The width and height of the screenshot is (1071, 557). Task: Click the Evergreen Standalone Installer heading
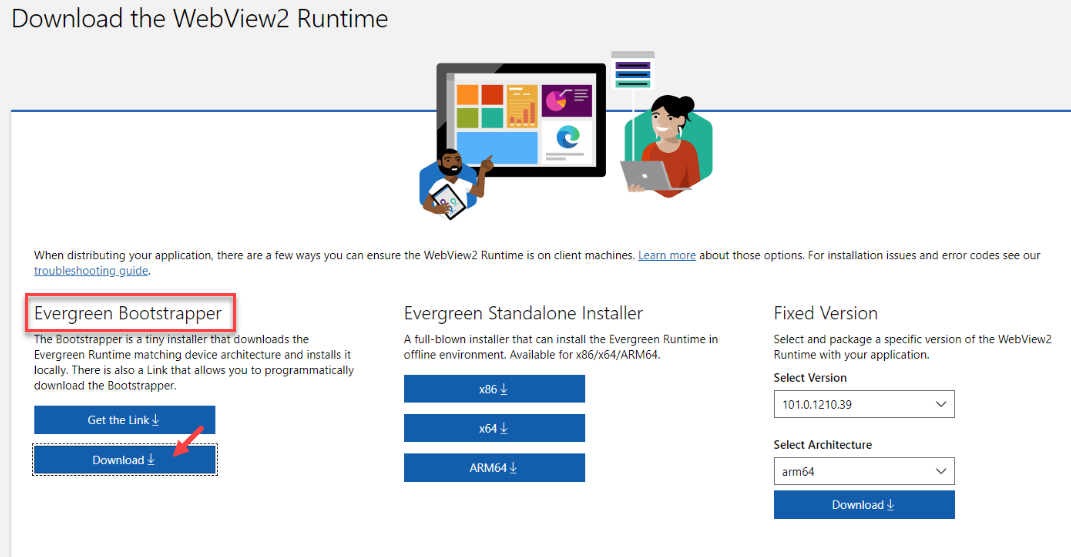point(523,314)
